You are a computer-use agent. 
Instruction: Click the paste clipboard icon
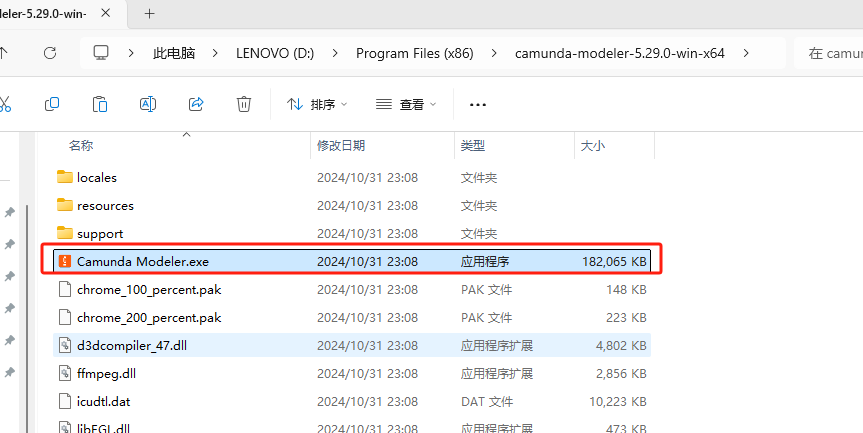pyautogui.click(x=100, y=103)
